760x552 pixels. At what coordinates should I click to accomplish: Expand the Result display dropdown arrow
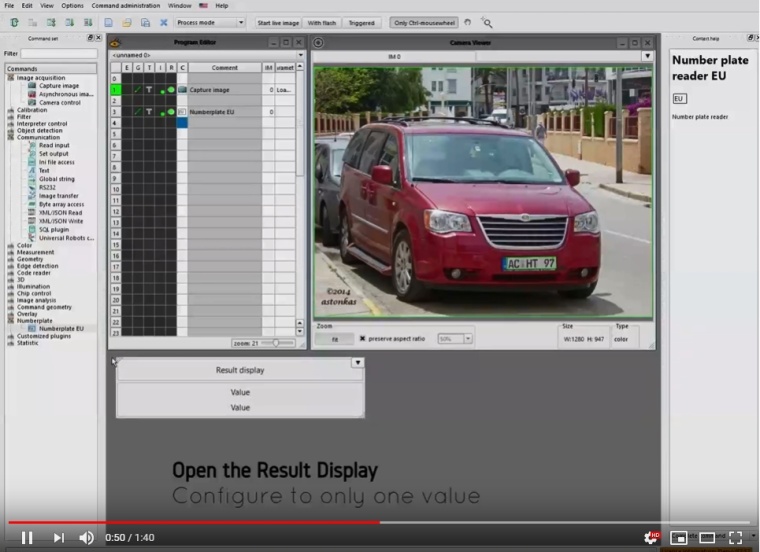click(x=357, y=363)
